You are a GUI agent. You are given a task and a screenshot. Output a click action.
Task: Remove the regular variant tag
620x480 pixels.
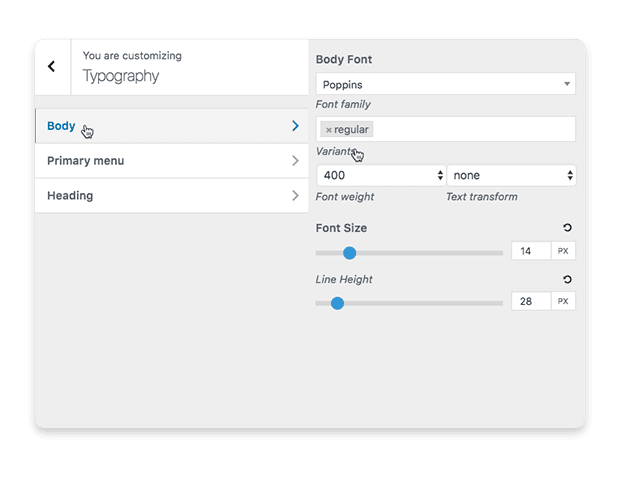[329, 130]
